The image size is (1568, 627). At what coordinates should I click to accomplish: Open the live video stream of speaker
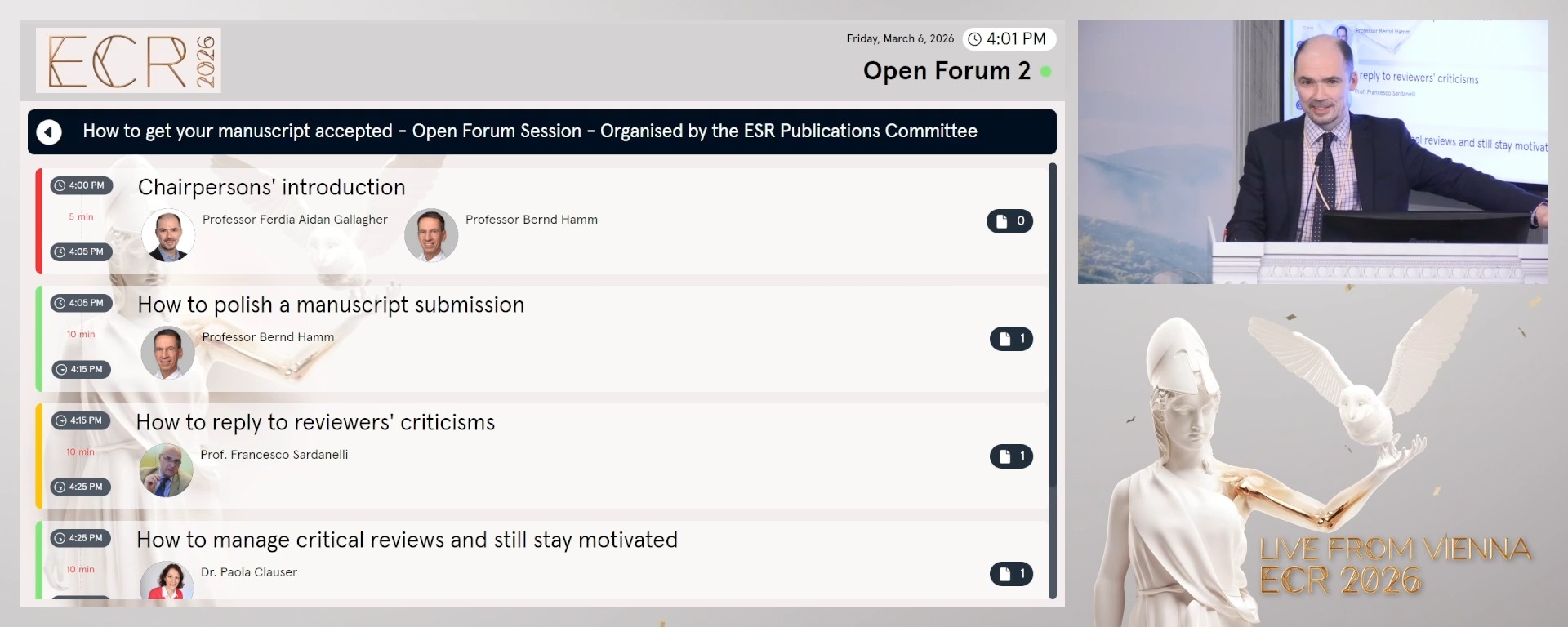tap(1312, 152)
